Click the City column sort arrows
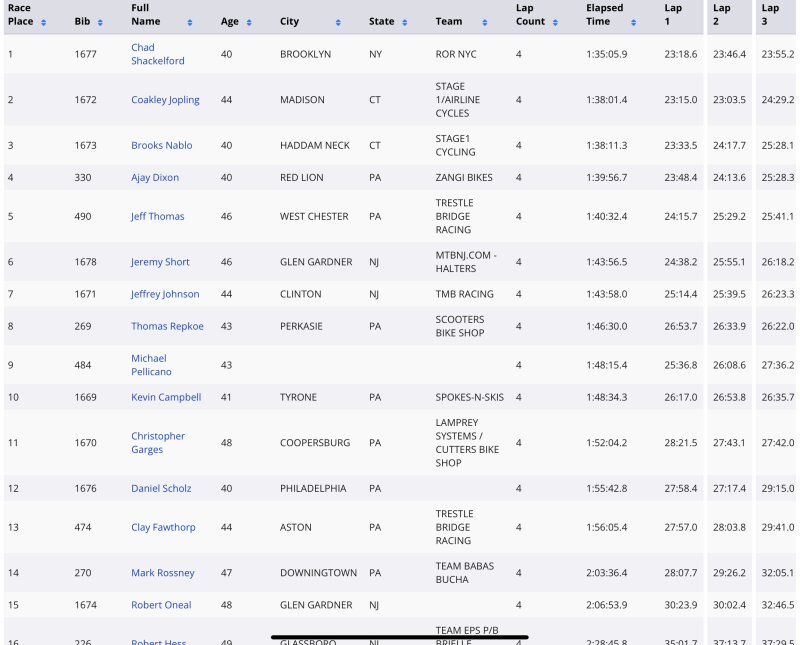The height and width of the screenshot is (645, 800). (338, 22)
